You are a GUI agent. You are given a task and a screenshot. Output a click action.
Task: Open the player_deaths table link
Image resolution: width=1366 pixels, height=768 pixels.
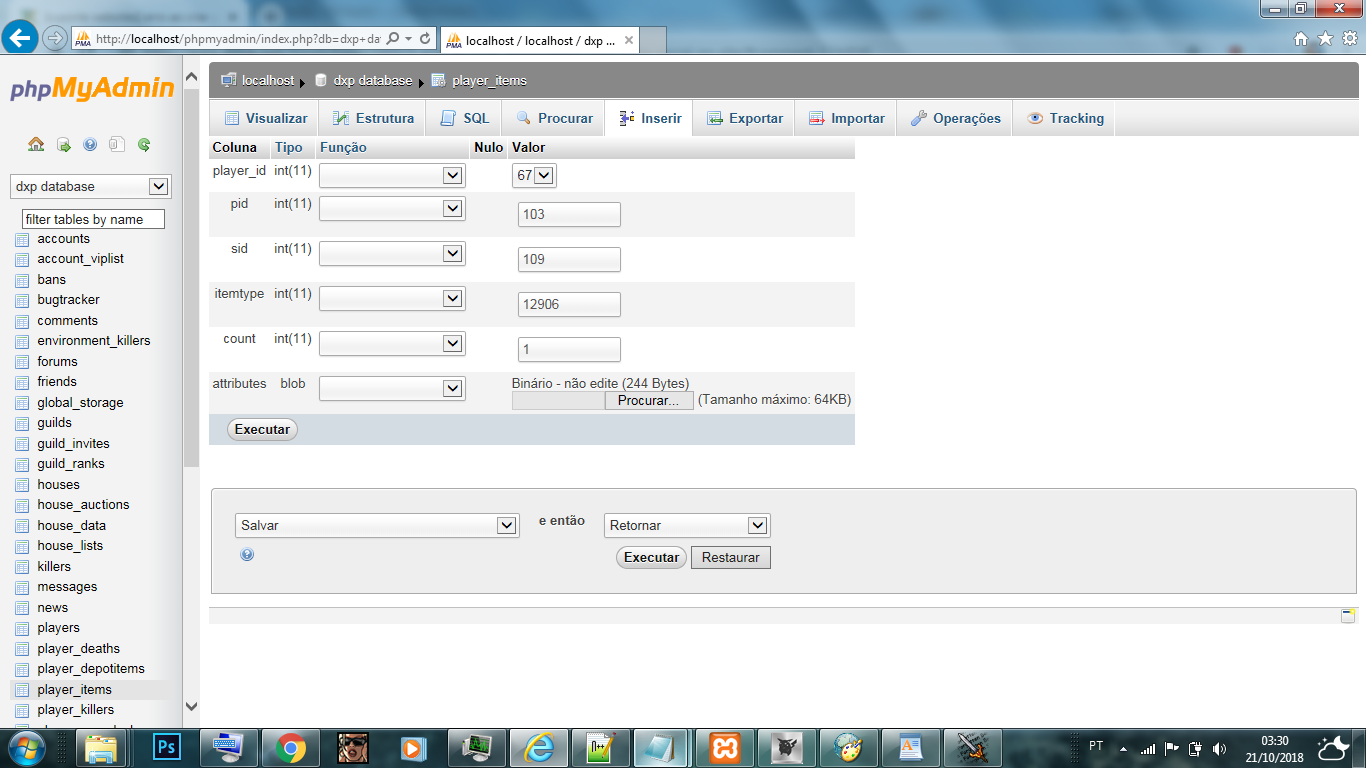pyautogui.click(x=78, y=648)
